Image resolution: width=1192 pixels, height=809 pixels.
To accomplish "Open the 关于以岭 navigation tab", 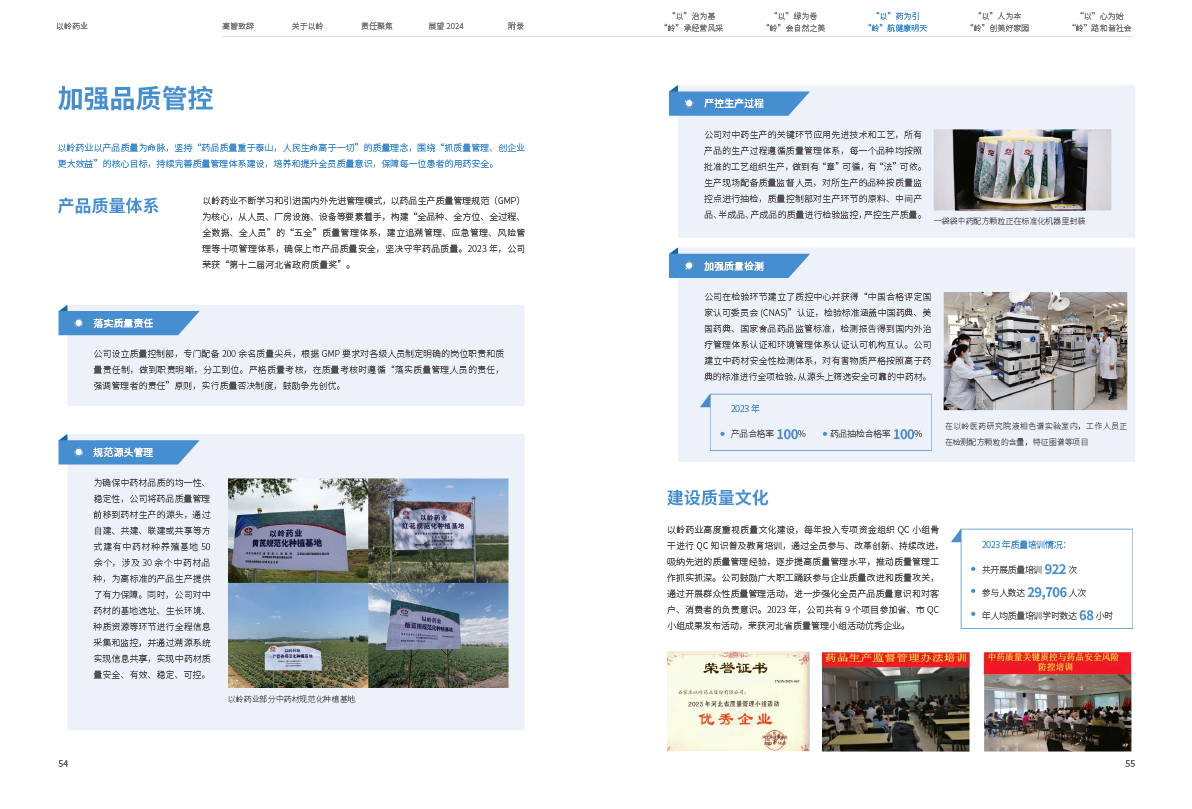I will coord(307,25).
